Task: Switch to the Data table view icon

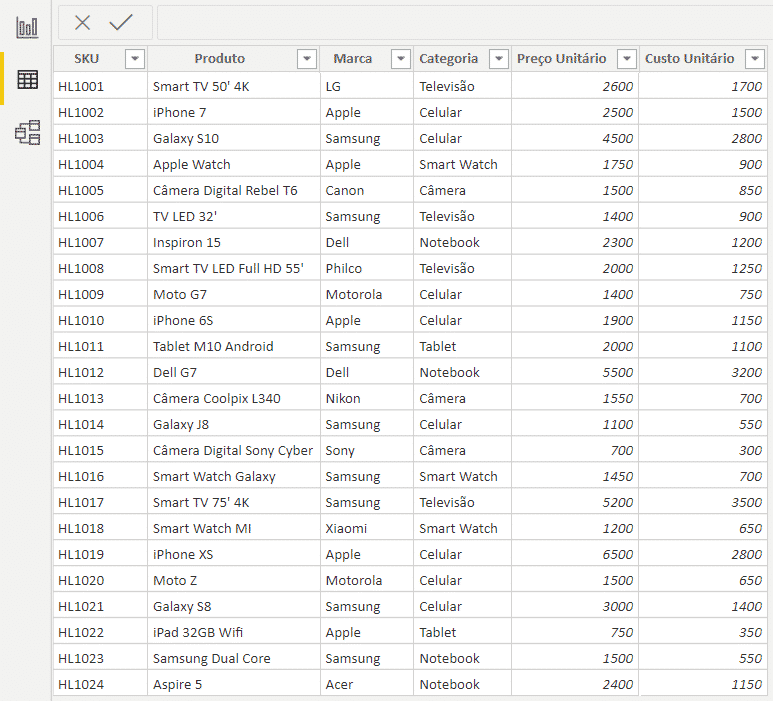Action: 27,79
